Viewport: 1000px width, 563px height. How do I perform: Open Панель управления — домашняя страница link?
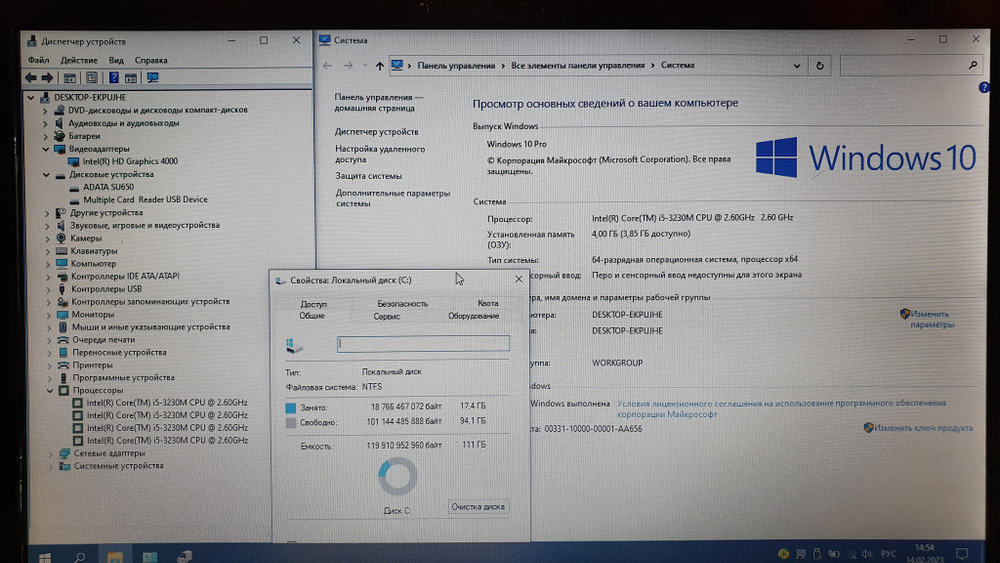(378, 103)
